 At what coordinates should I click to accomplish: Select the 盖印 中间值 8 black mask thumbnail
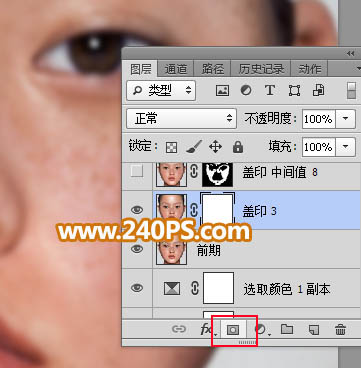click(218, 174)
